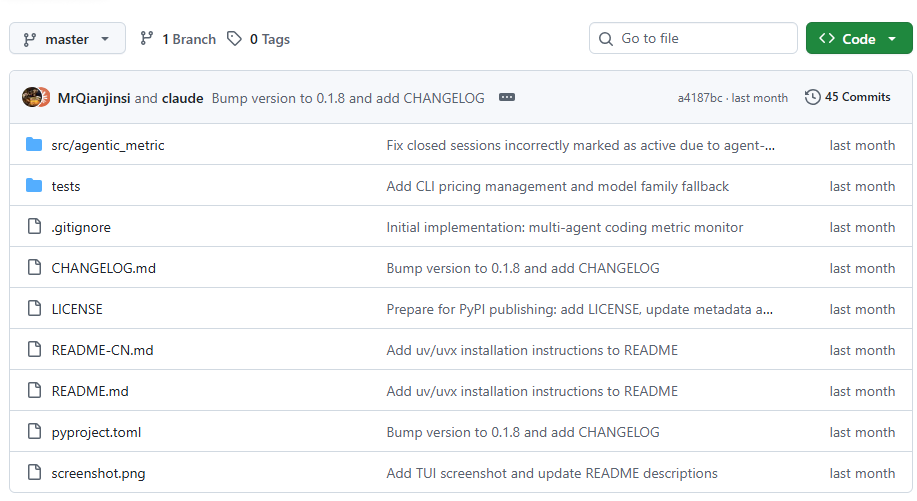Open the pyproject.toml file

[x=96, y=432]
